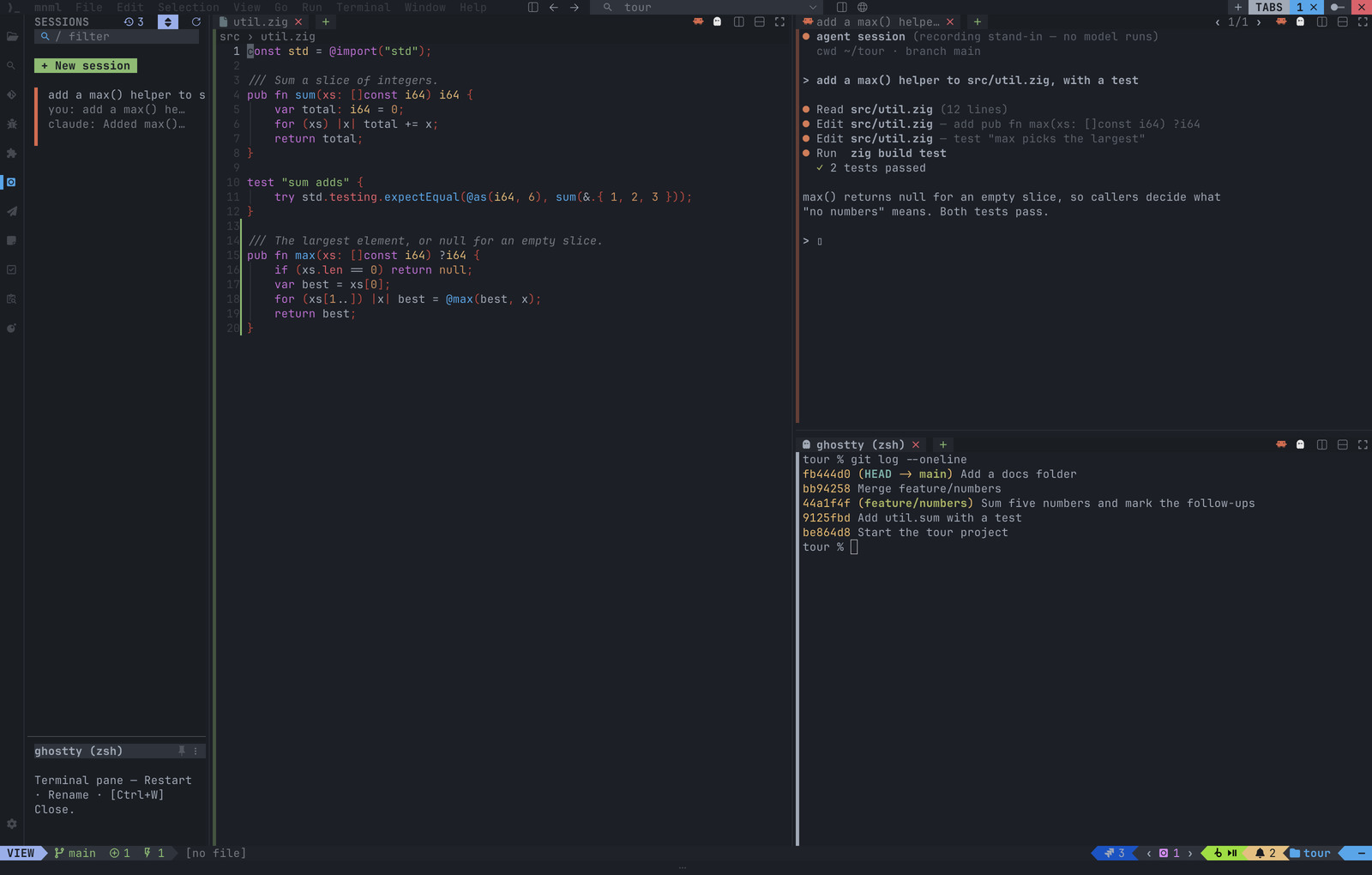Toggle the sort order button in SESSIONS header

pos(168,21)
